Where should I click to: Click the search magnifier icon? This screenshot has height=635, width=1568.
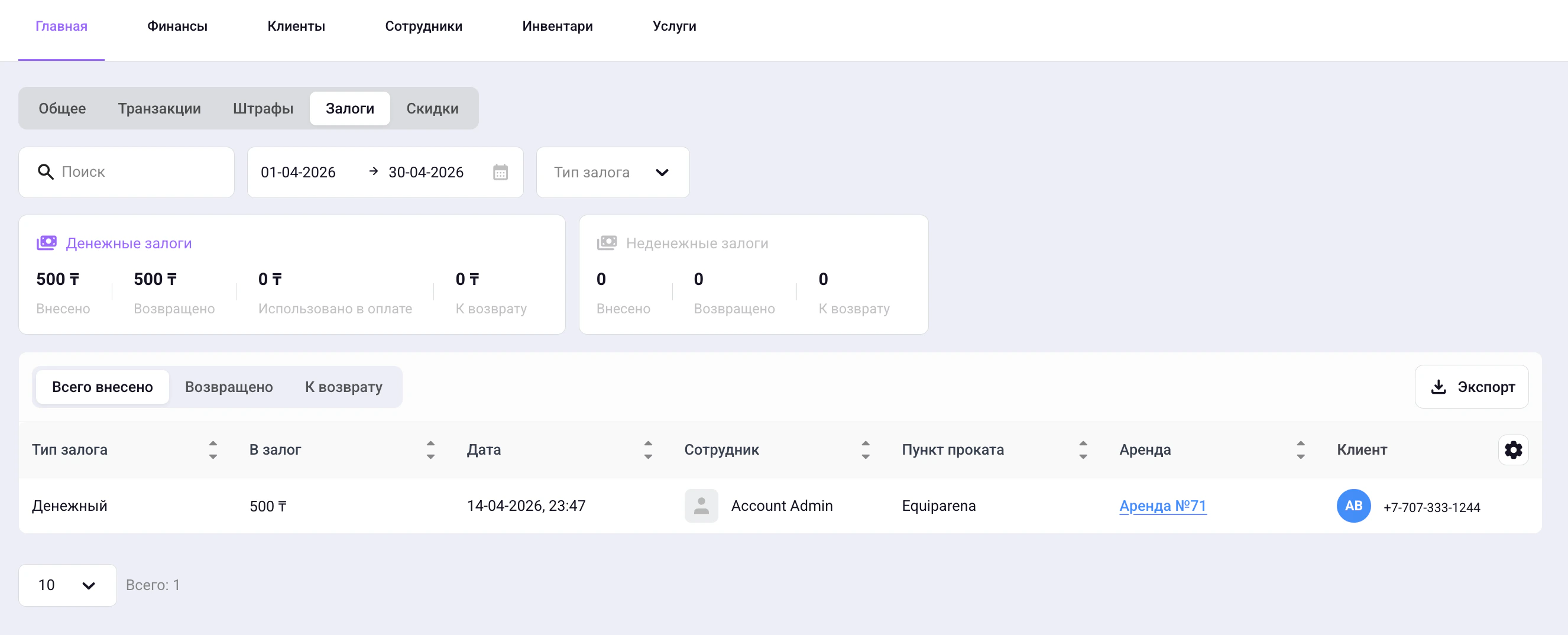click(46, 172)
